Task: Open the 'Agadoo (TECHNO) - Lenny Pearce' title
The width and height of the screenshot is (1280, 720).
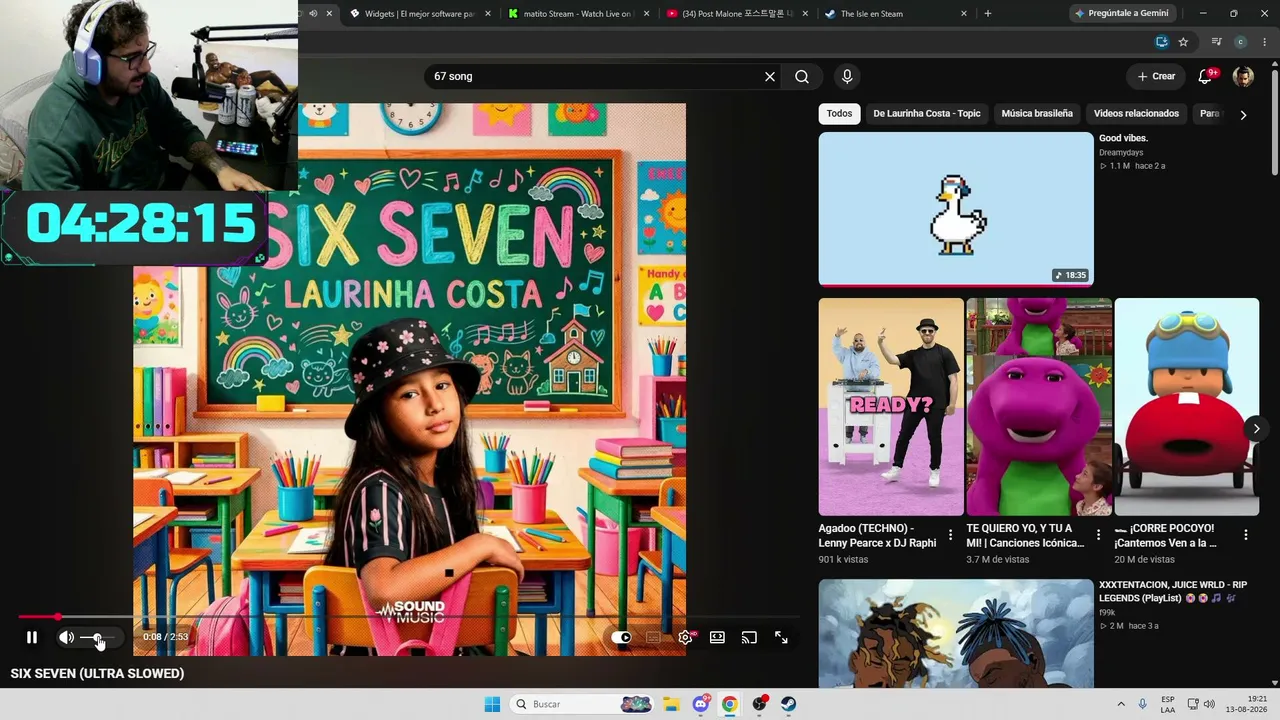Action: (x=878, y=535)
